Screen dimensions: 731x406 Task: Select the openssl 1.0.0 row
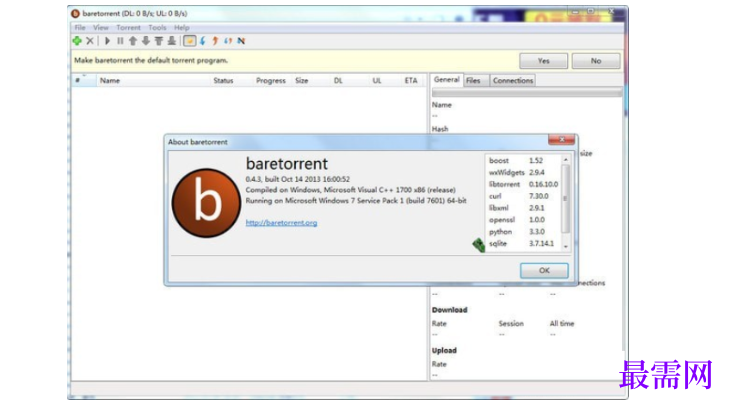point(523,220)
